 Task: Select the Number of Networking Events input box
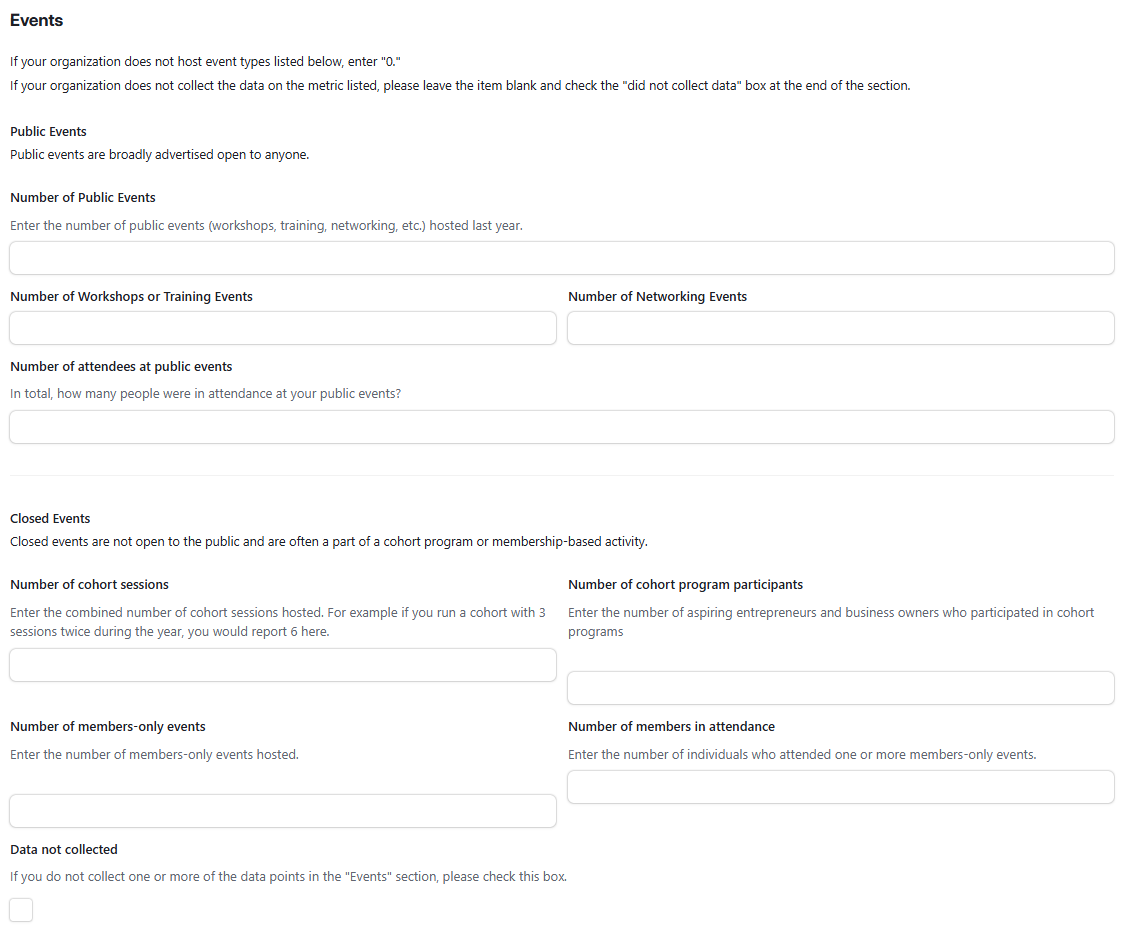(840, 328)
